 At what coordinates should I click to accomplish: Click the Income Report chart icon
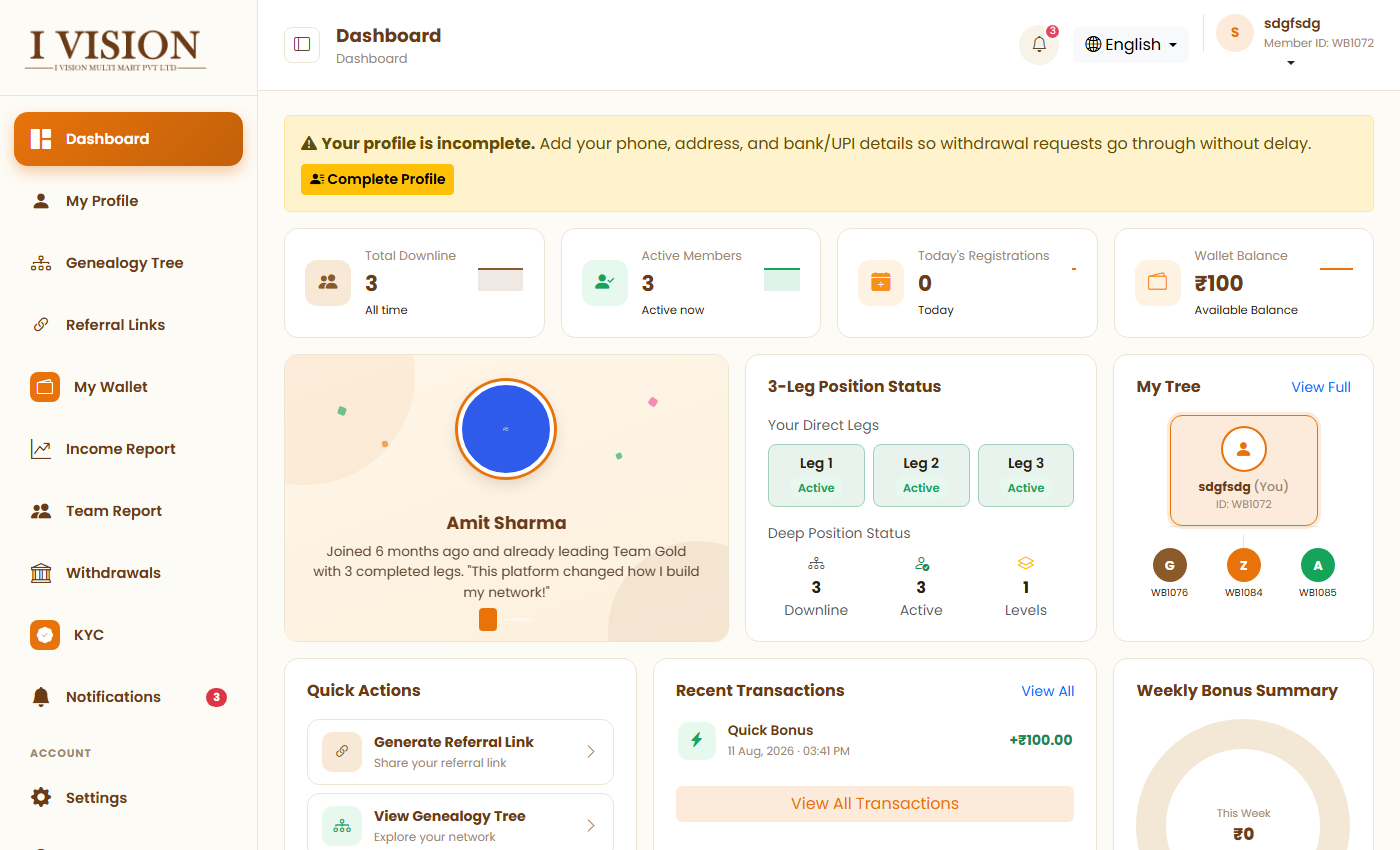tap(41, 449)
